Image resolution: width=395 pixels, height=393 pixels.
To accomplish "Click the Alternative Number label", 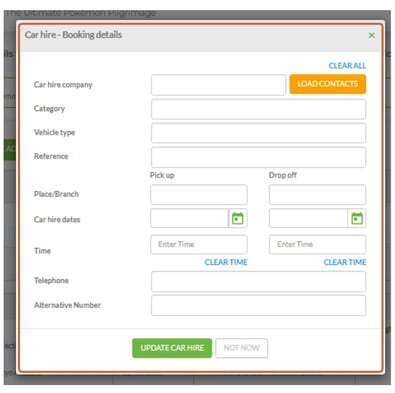I will point(67,305).
